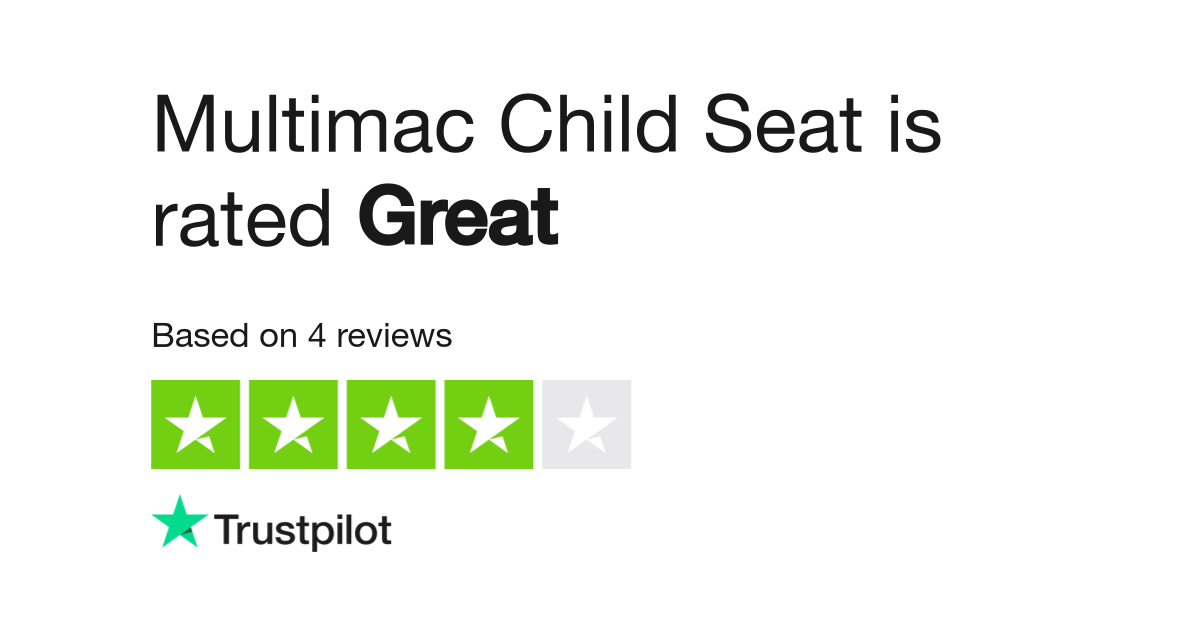Click the number 4 in review count
1200x627 pixels.
point(317,336)
